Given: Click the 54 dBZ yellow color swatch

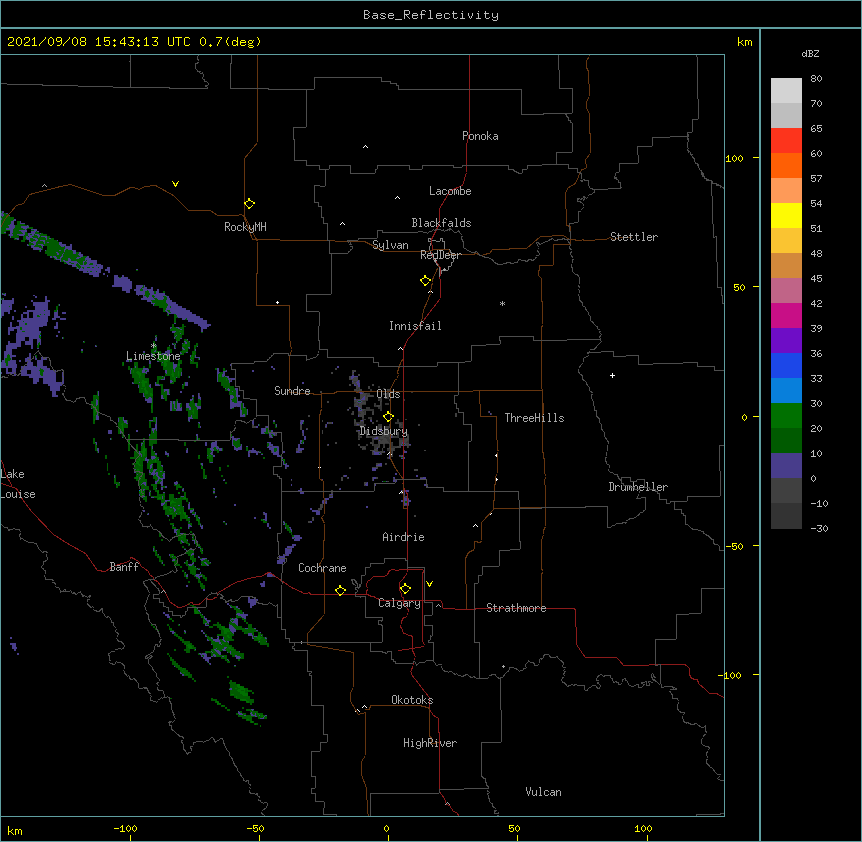Looking at the screenshot, I should click(786, 215).
